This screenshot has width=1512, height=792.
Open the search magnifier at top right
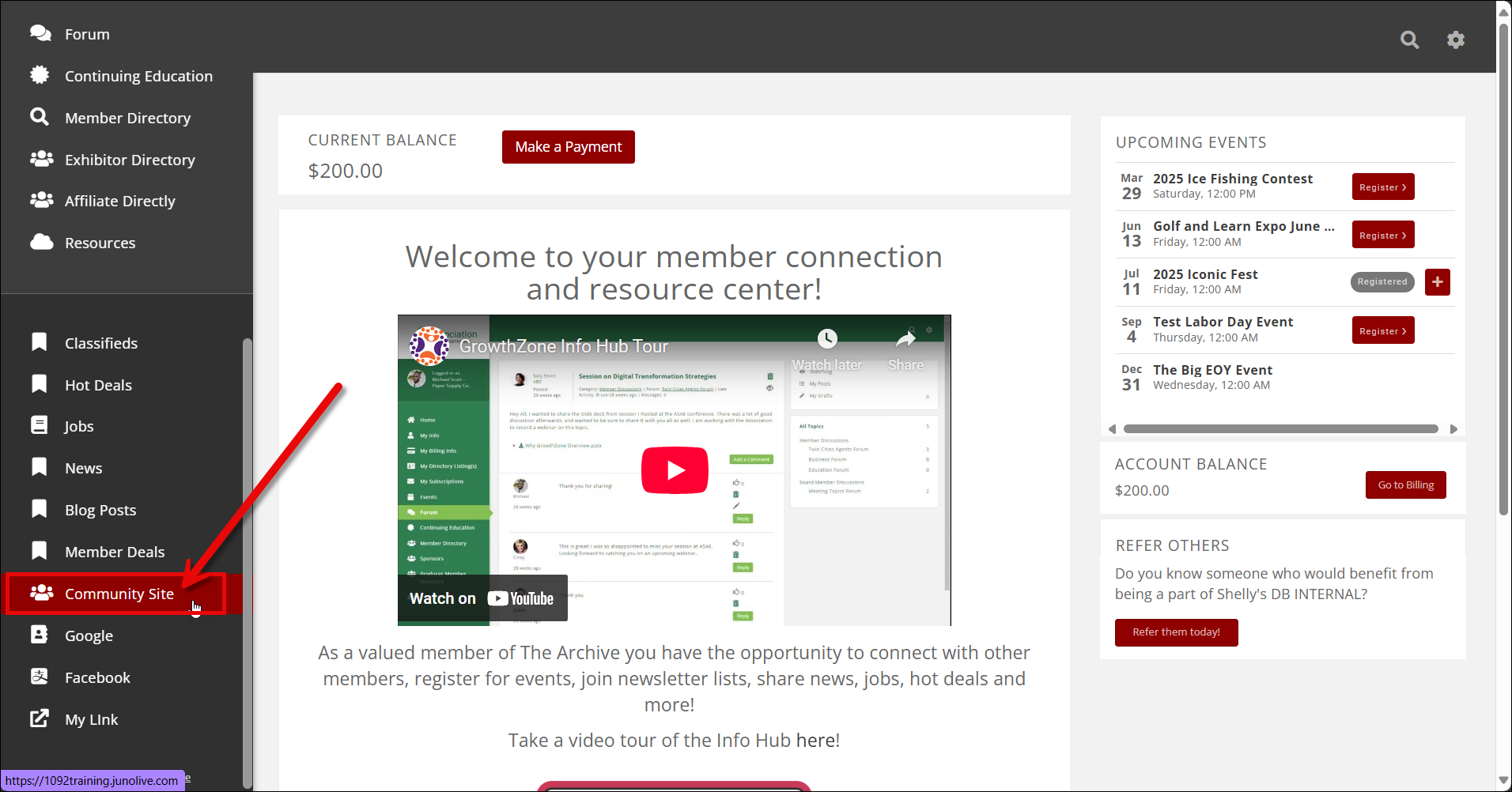(1410, 39)
